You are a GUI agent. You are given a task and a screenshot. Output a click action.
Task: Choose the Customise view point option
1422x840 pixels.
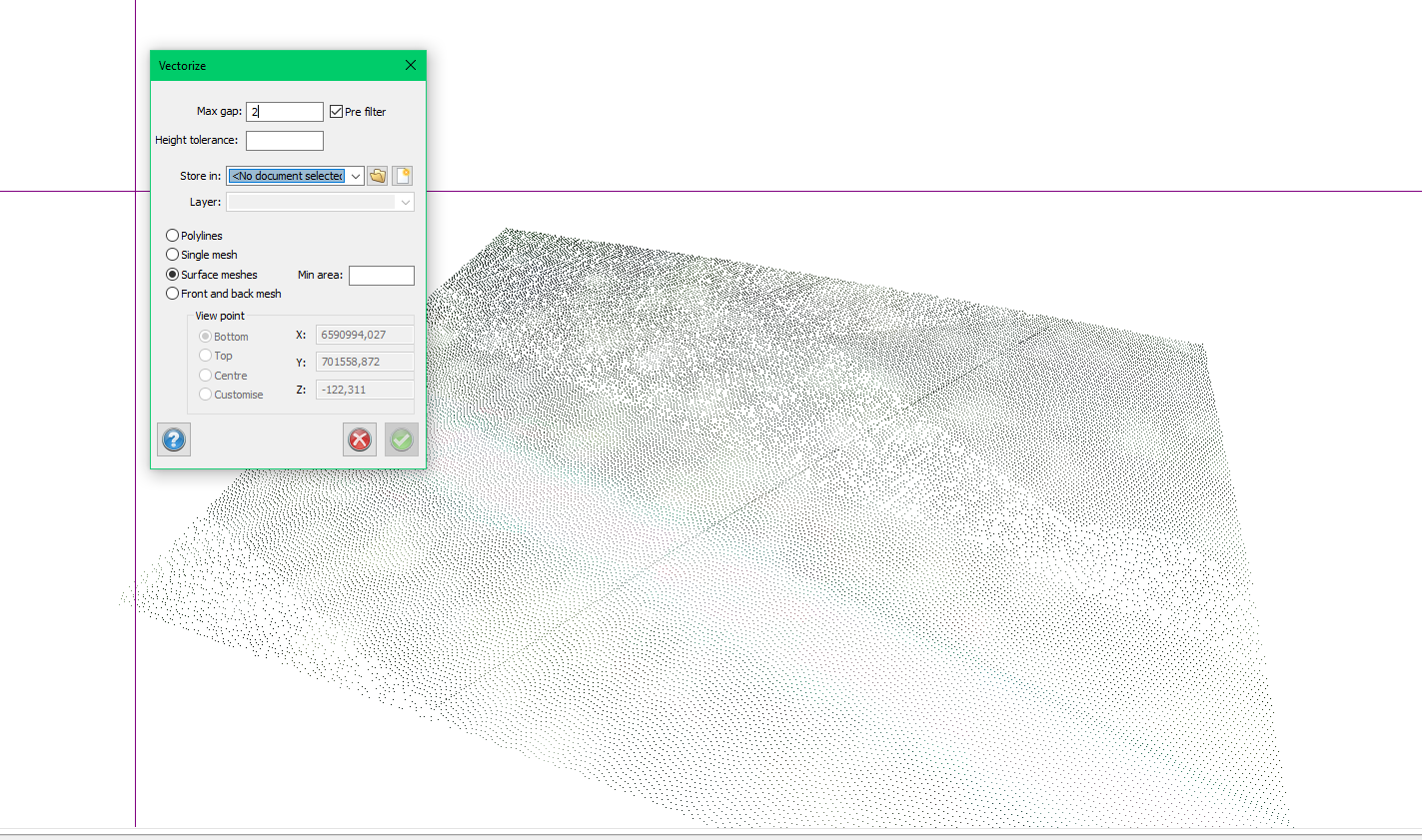pyautogui.click(x=206, y=395)
